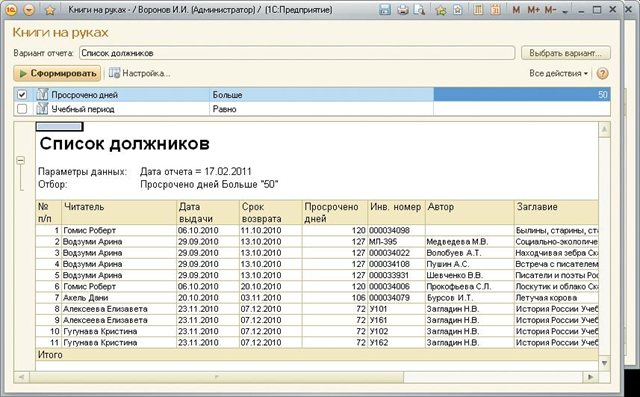Click the Просрочено дней column header
Screen dimensions: 640x397
pos(335,212)
